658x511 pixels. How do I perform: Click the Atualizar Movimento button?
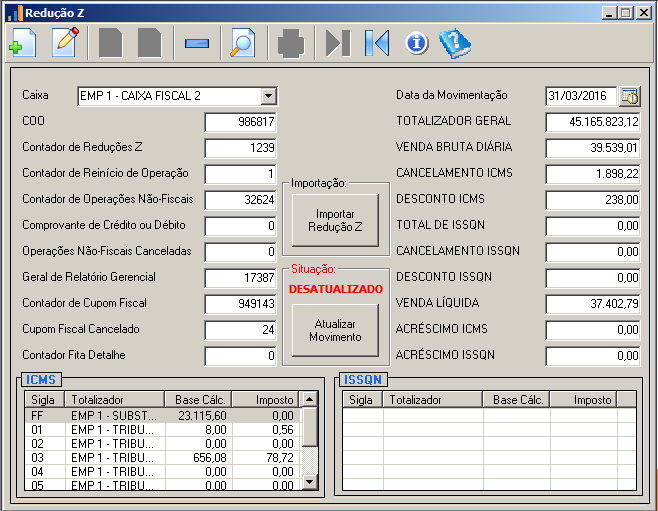pos(335,331)
